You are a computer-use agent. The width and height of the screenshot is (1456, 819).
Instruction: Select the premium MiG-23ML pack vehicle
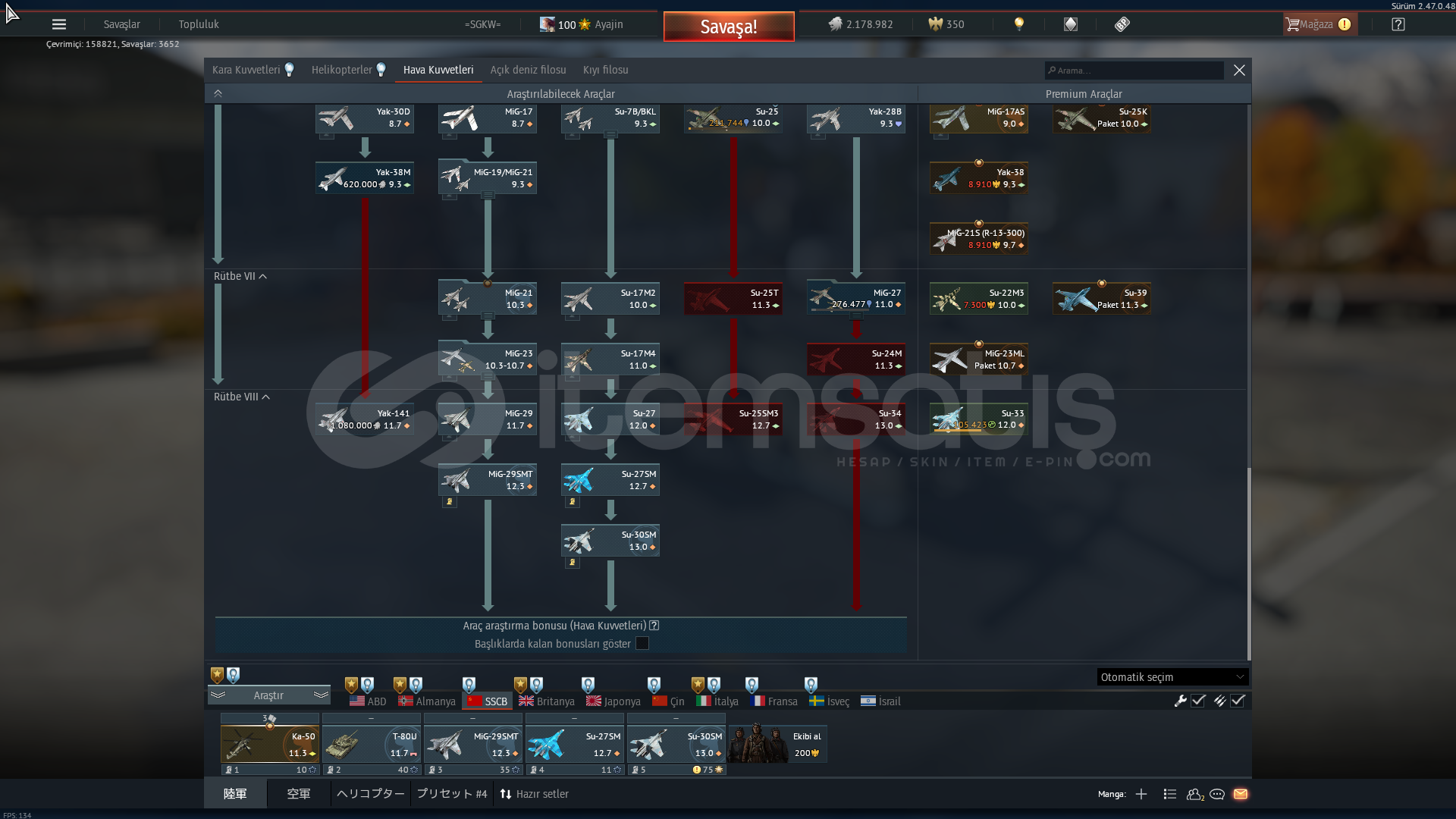979,359
